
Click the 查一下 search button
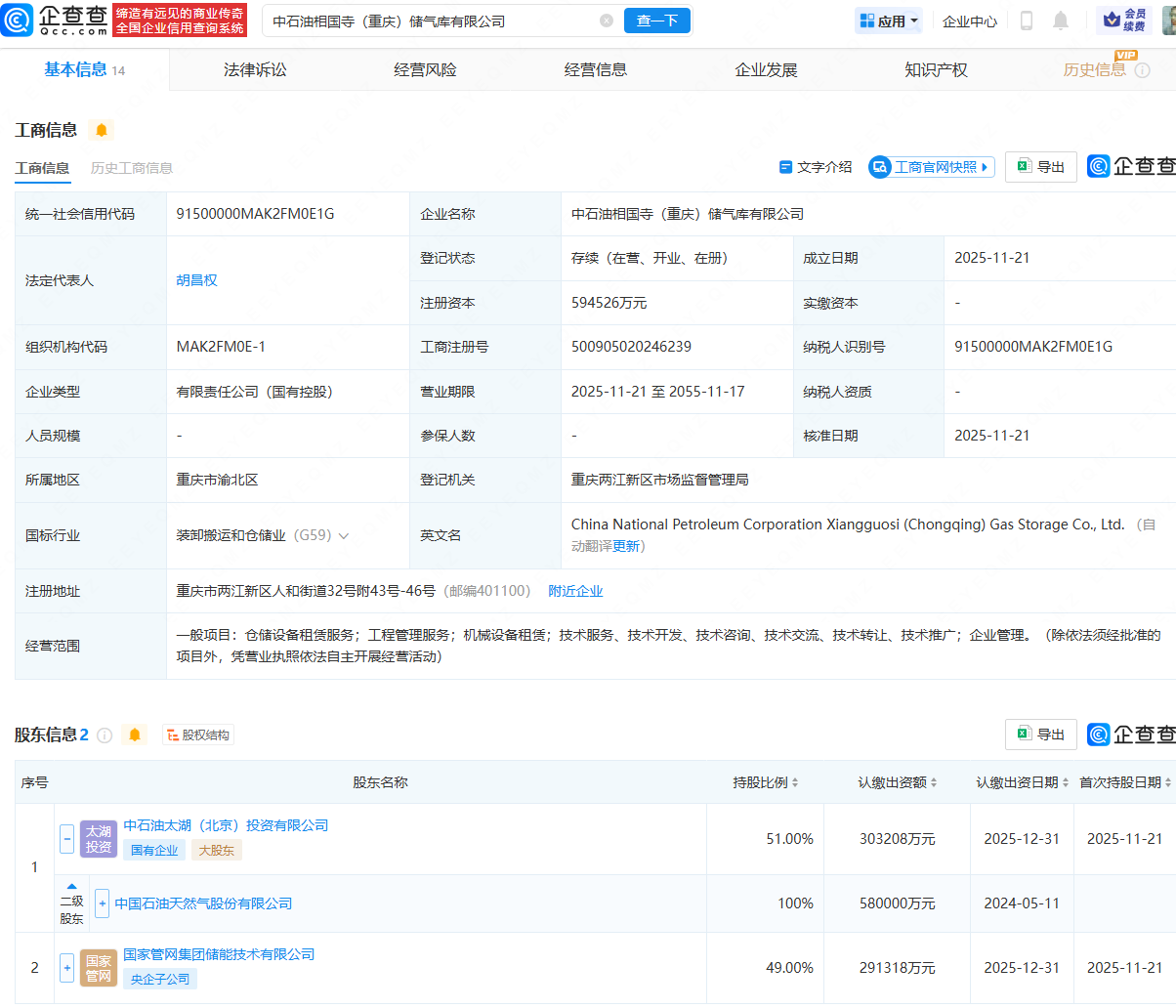[x=656, y=21]
